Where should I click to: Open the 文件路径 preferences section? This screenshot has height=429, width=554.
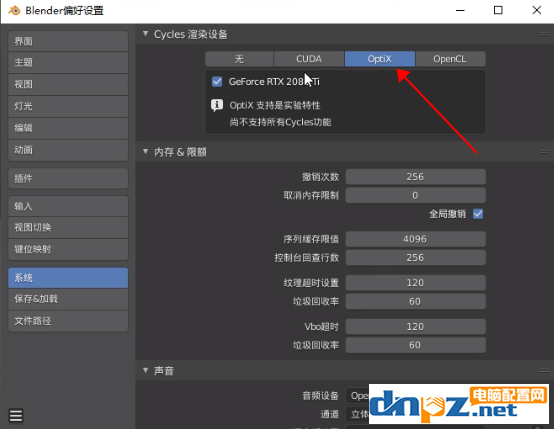click(x=68, y=321)
